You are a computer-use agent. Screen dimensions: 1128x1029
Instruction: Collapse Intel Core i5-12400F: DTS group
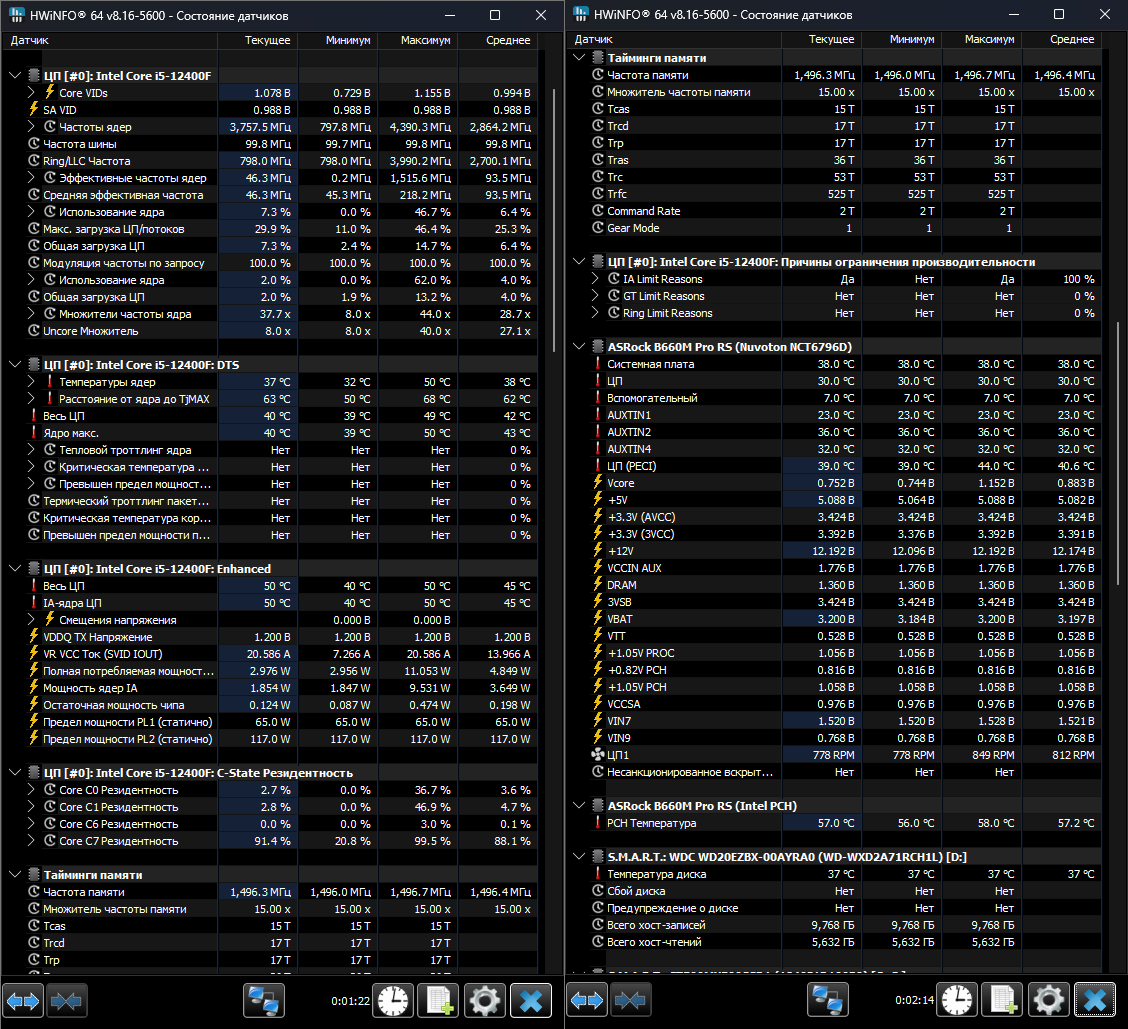[x=14, y=364]
